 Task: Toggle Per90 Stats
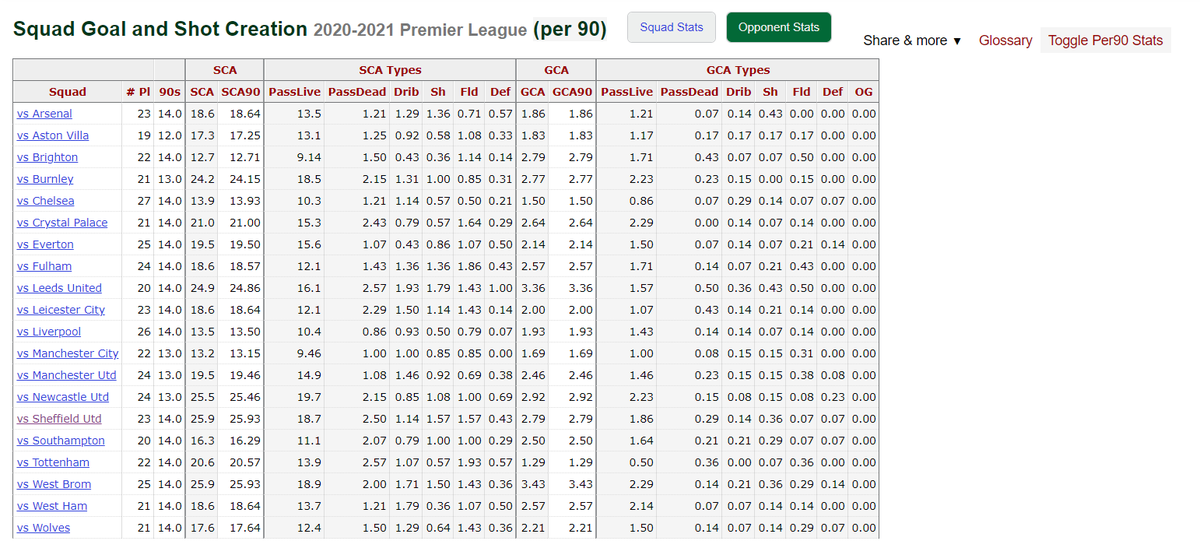[x=1105, y=41]
